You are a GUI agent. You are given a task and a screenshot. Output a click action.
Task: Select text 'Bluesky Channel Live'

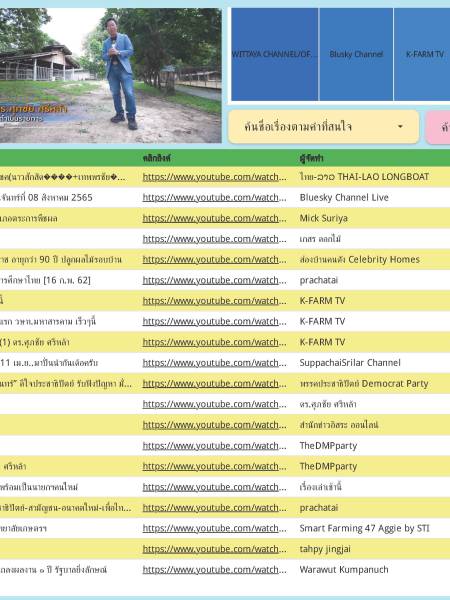click(344, 197)
